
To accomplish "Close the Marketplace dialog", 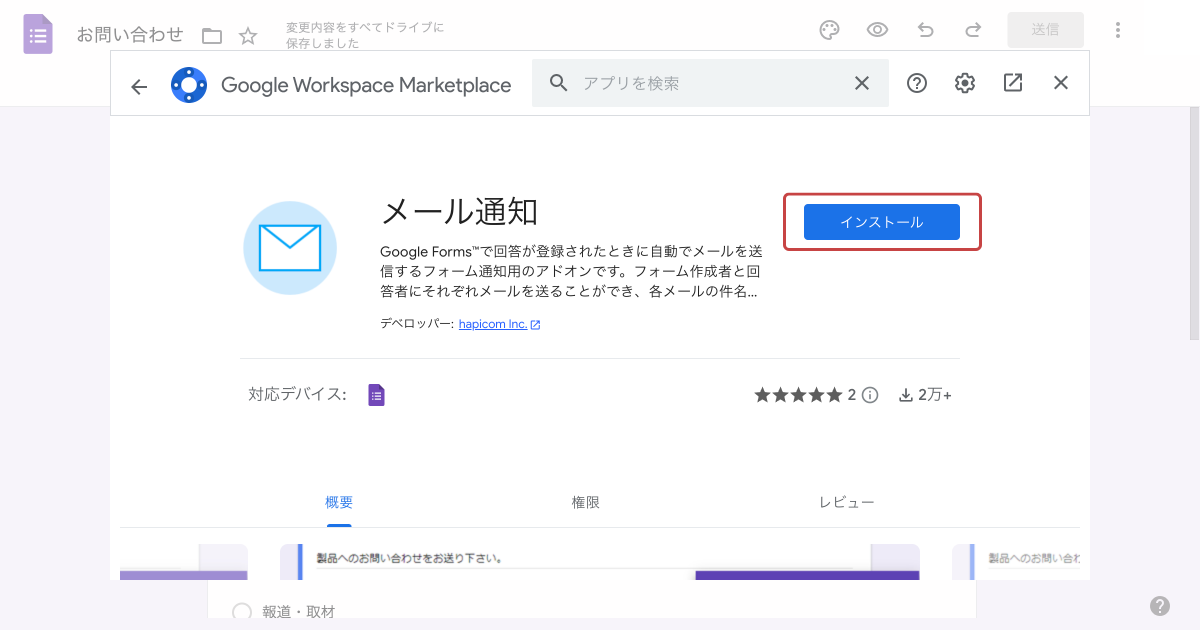I will [1061, 83].
